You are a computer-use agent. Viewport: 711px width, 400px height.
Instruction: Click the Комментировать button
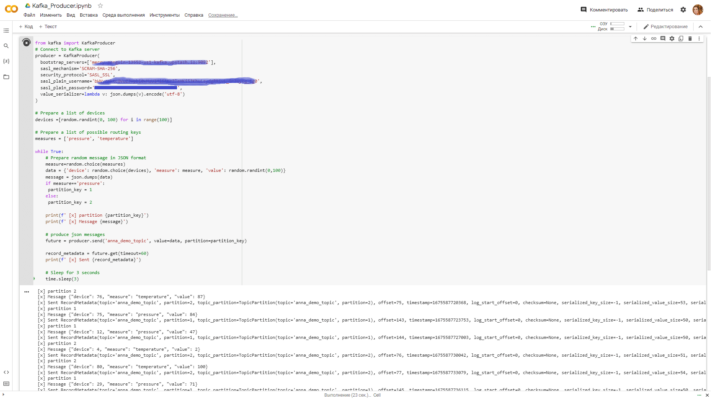[604, 9]
